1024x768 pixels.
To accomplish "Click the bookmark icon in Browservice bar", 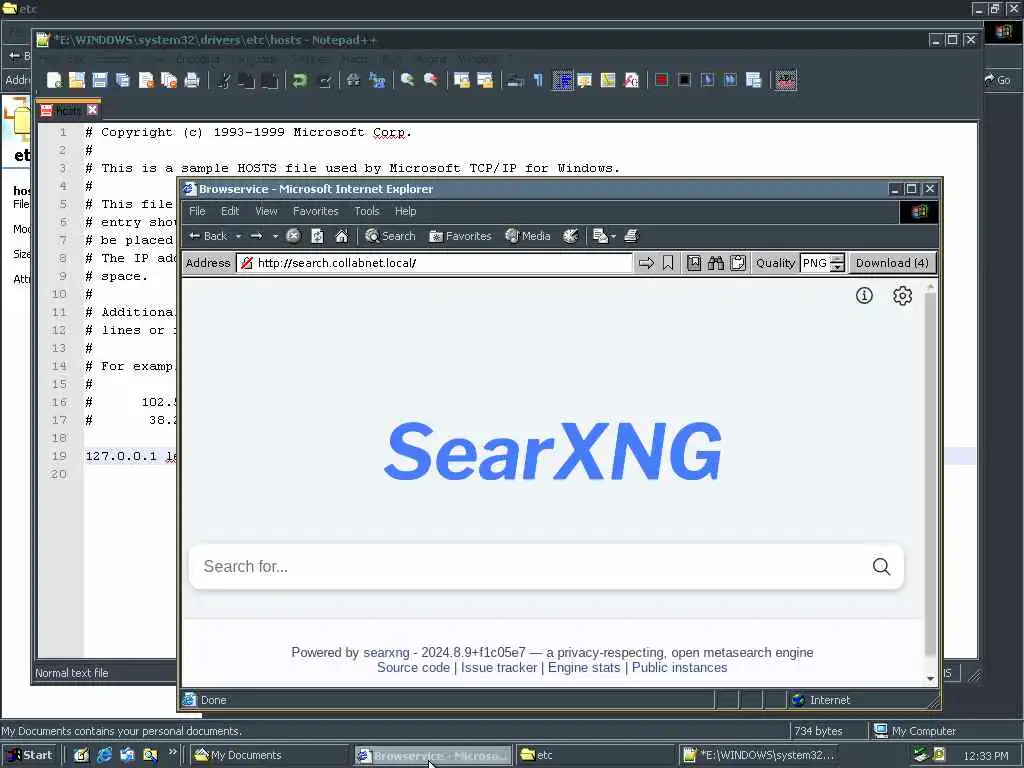I will [668, 263].
